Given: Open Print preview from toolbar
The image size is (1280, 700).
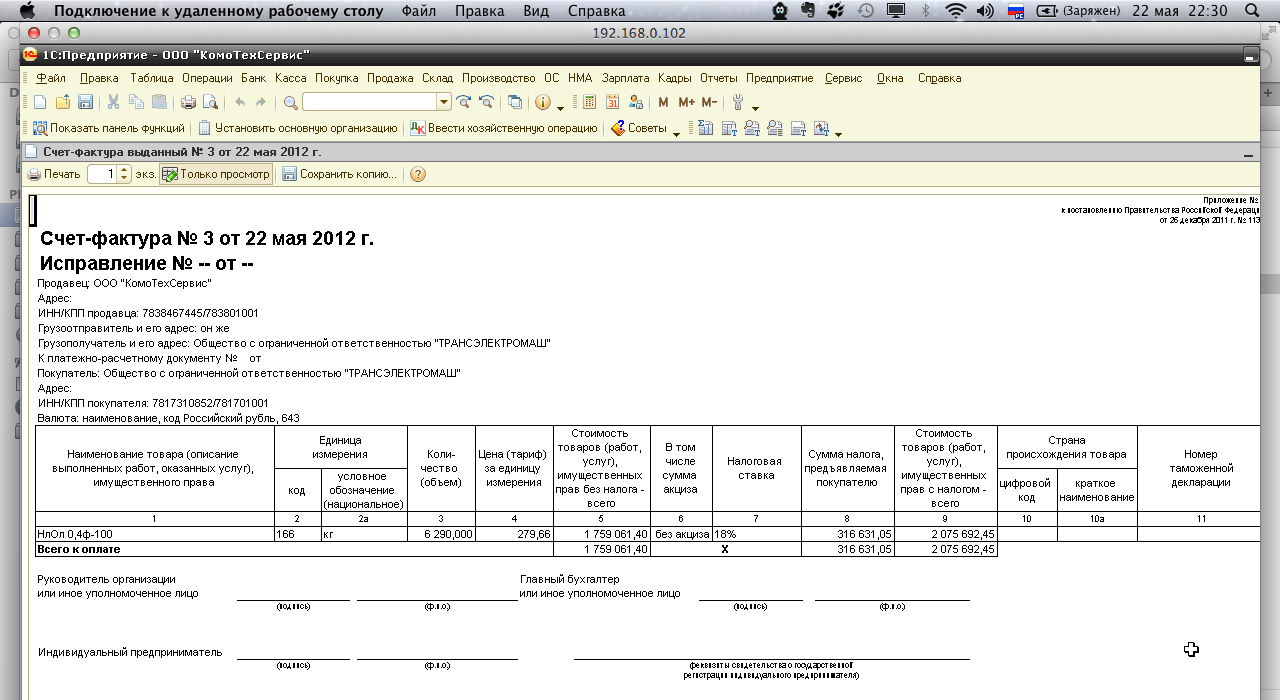Looking at the screenshot, I should coord(210,102).
